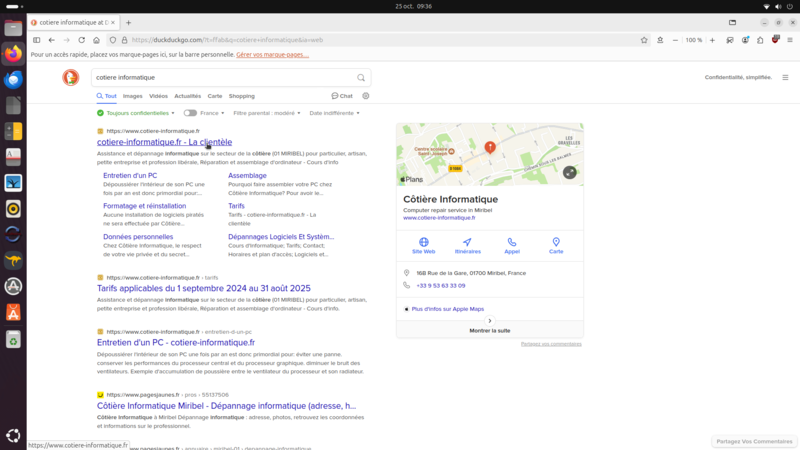Image resolution: width=800 pixels, height=450 pixels.
Task: Zoom out with the minus button
Action: [x=675, y=40]
